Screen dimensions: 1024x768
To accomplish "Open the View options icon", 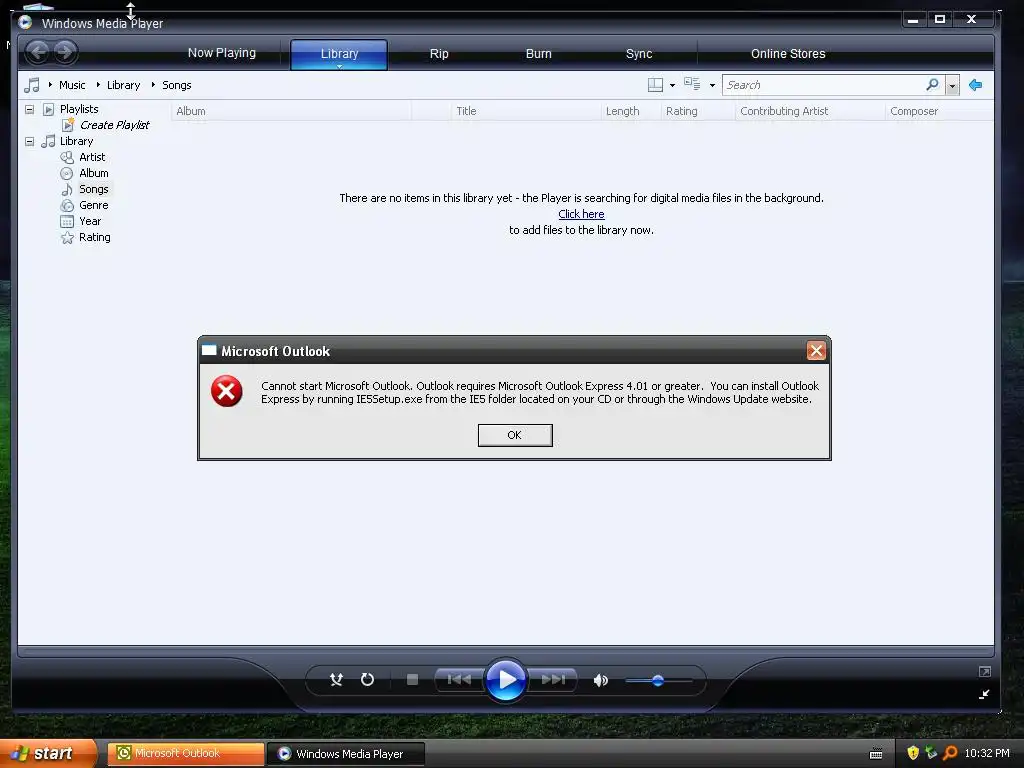I will 692,84.
